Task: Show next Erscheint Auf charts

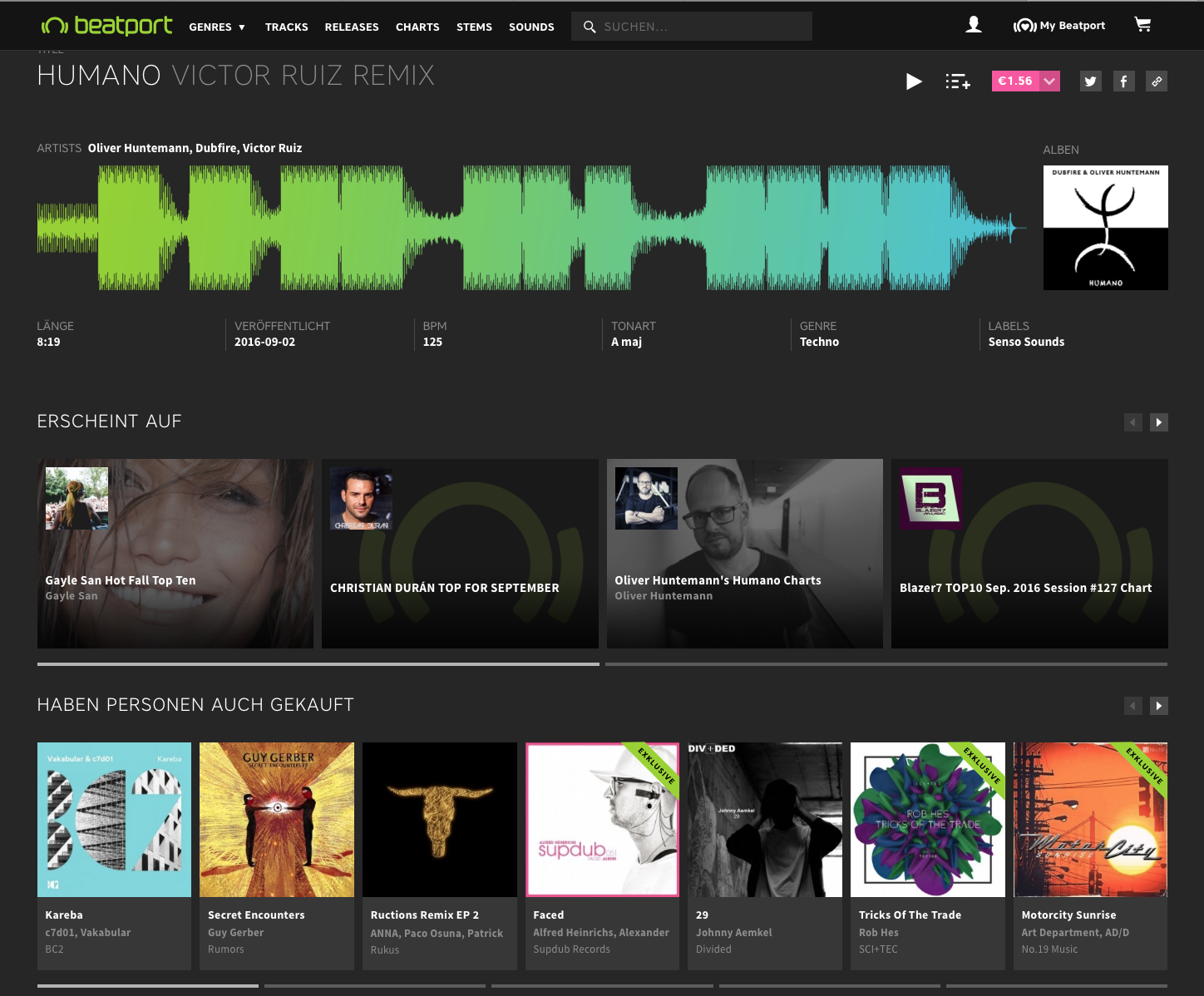Action: 1159,422
